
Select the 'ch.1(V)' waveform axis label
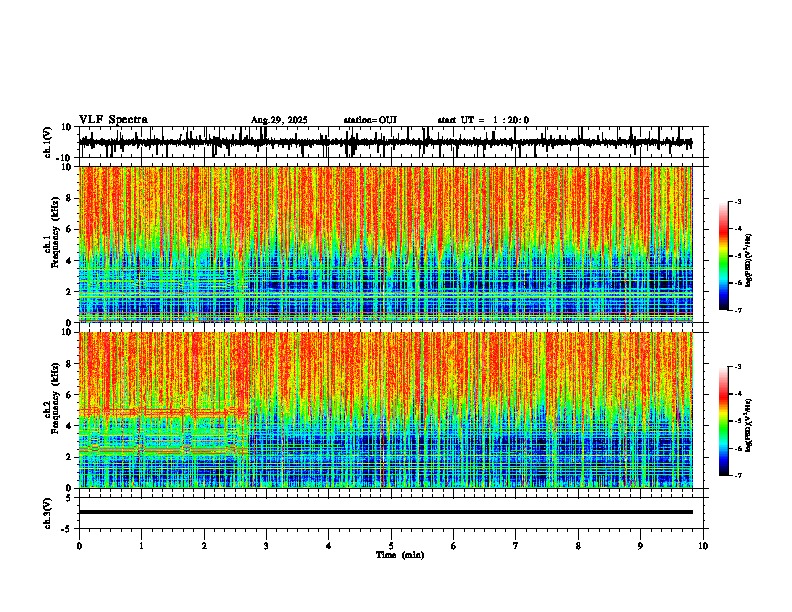point(48,142)
